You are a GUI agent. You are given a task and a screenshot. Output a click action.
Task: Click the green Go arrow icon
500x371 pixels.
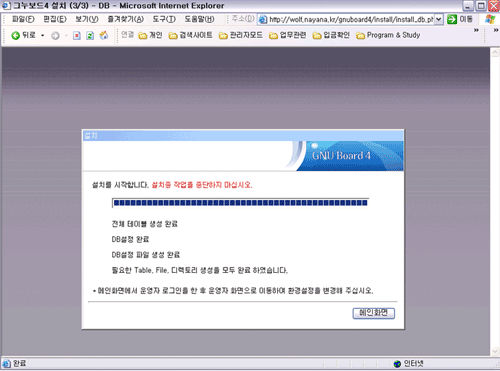pos(452,19)
